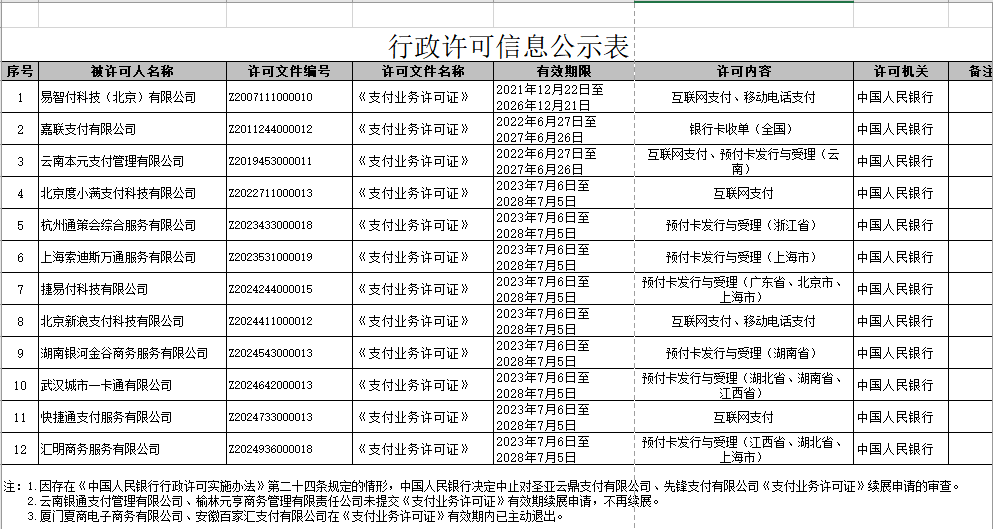
Task: Click the 被许可人名称 header cell
Action: tap(132, 71)
